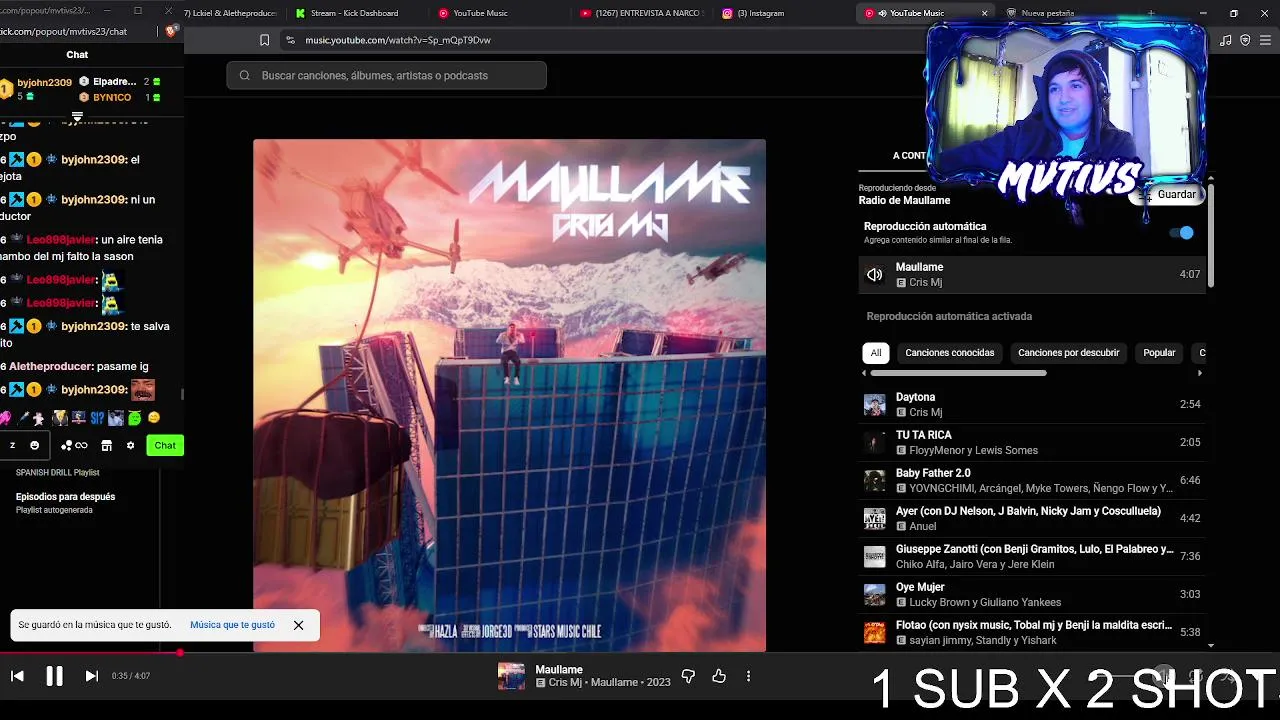
Task: Play Oye Mujer thumbnail
Action: [x=875, y=595]
